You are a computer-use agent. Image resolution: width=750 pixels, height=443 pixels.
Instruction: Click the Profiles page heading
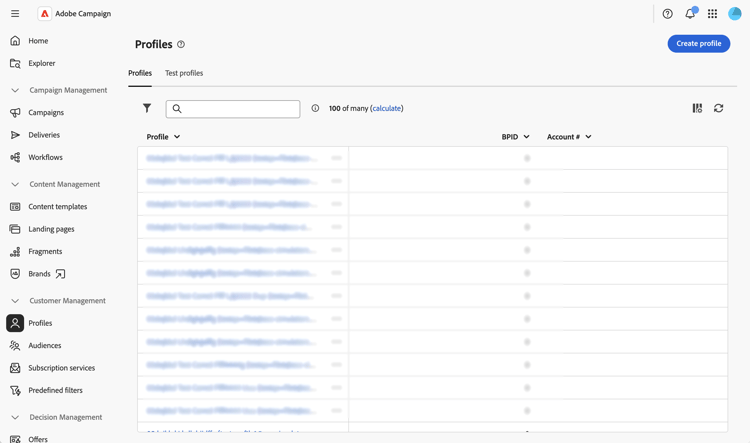154,44
